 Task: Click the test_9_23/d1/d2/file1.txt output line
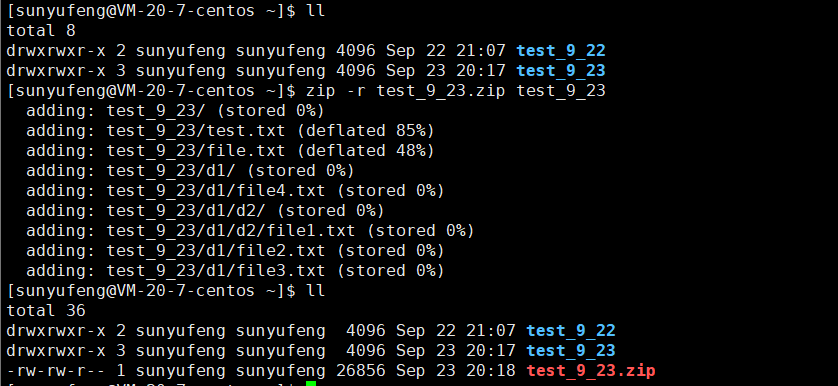pos(250,231)
